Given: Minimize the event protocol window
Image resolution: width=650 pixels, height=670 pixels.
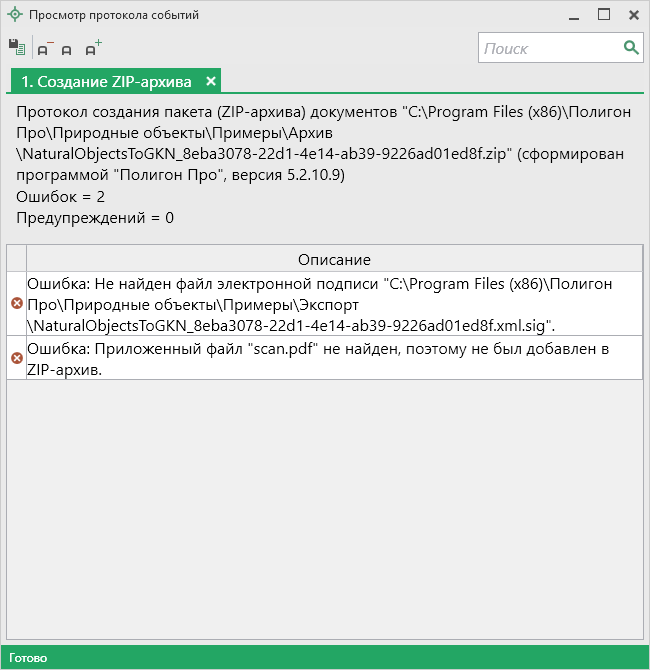Looking at the screenshot, I should click(x=574, y=15).
